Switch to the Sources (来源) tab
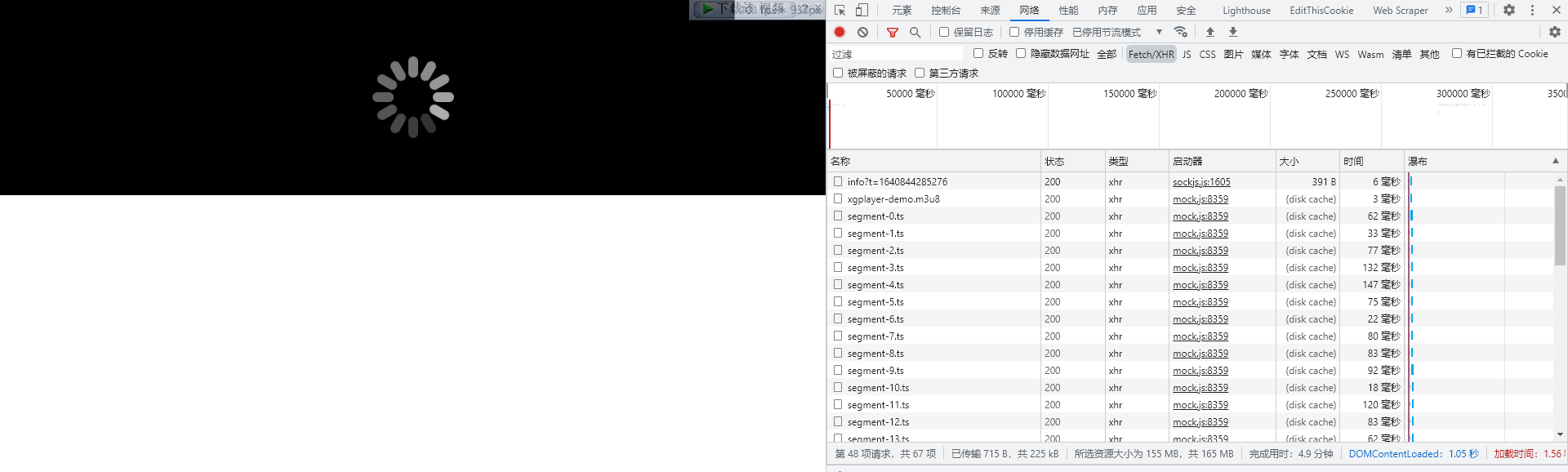 (x=990, y=10)
